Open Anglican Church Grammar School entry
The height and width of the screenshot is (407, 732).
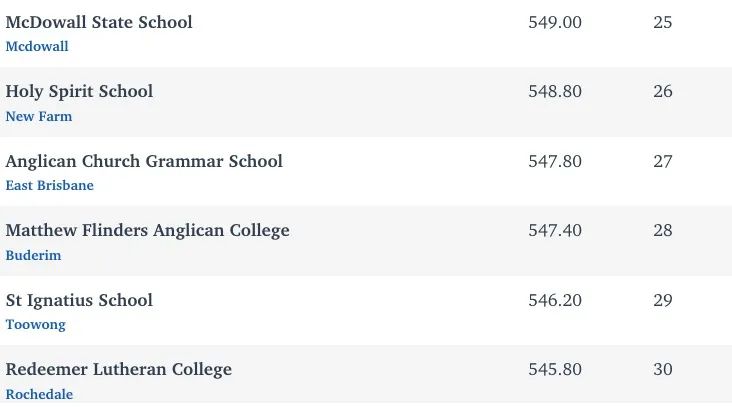pyautogui.click(x=144, y=161)
